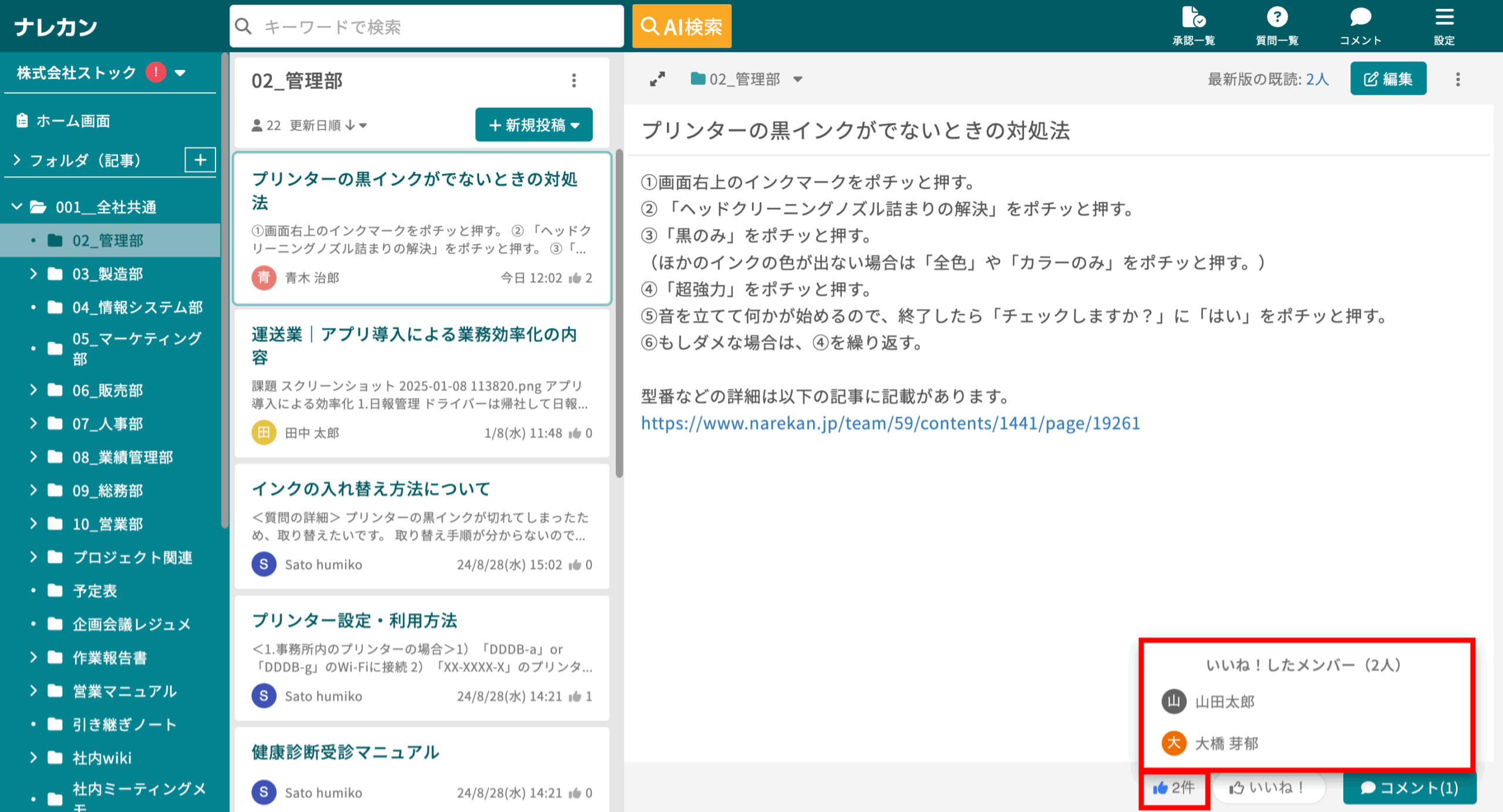
Task: Focus the キーワードで検索 input field
Action: [427, 26]
